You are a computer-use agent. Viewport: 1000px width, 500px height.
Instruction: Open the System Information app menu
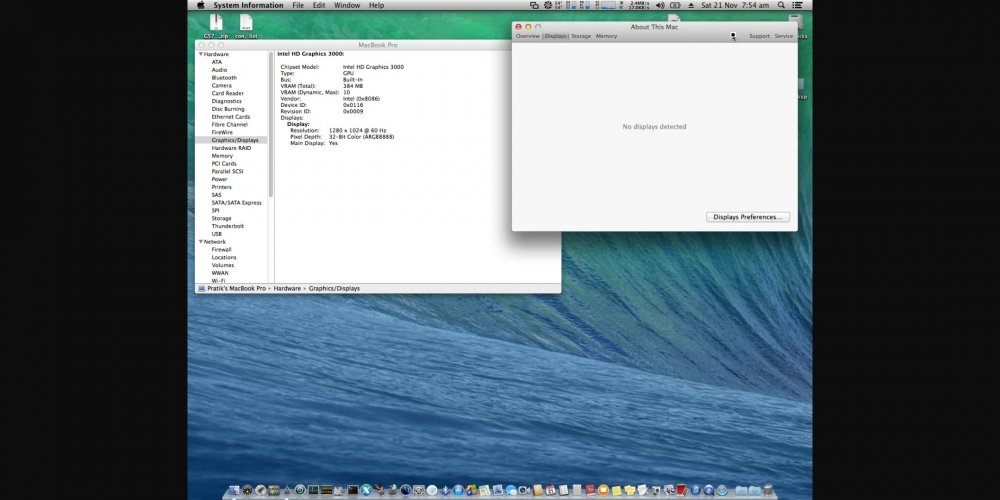(x=248, y=5)
